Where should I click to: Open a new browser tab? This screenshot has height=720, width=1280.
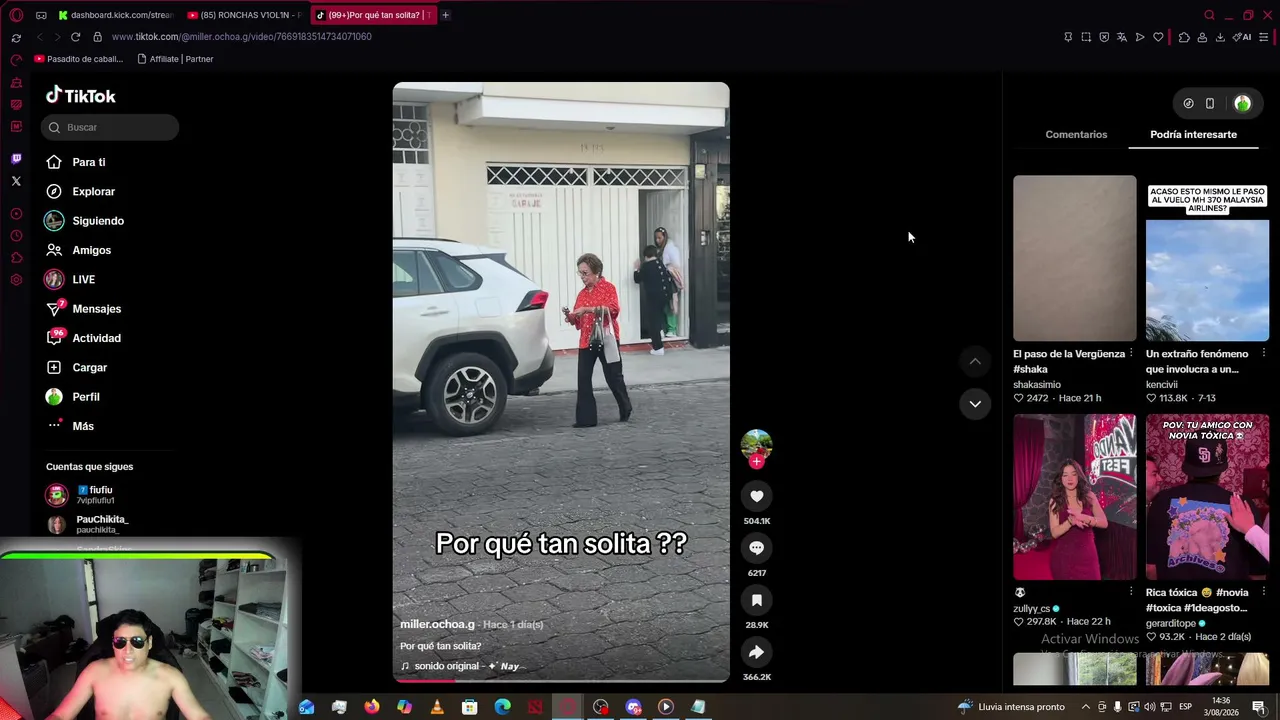(445, 15)
